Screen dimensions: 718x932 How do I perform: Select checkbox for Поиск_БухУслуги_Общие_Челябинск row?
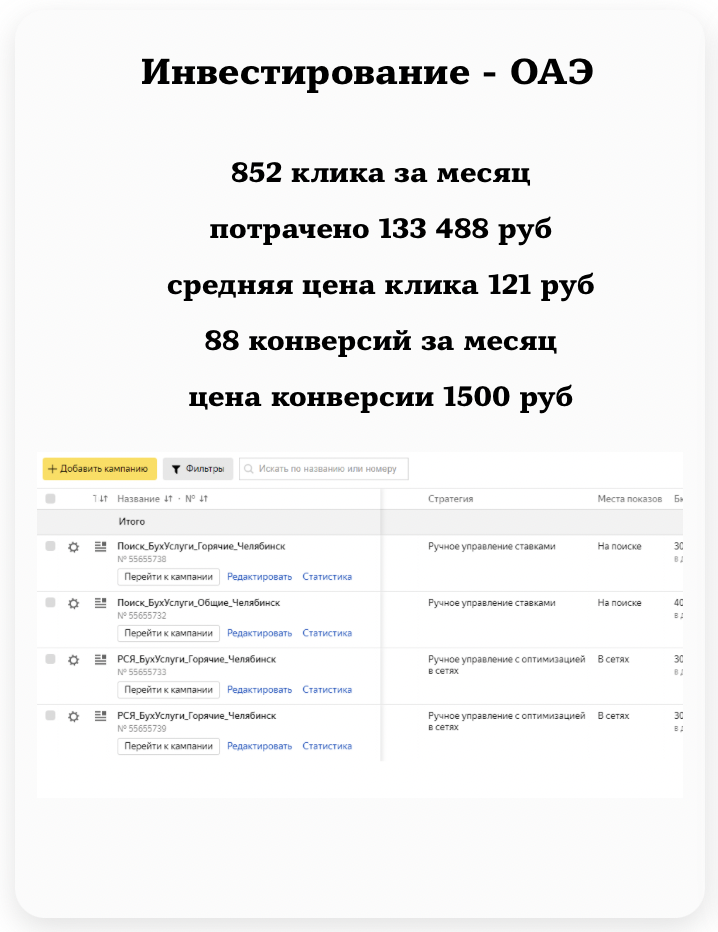point(50,603)
